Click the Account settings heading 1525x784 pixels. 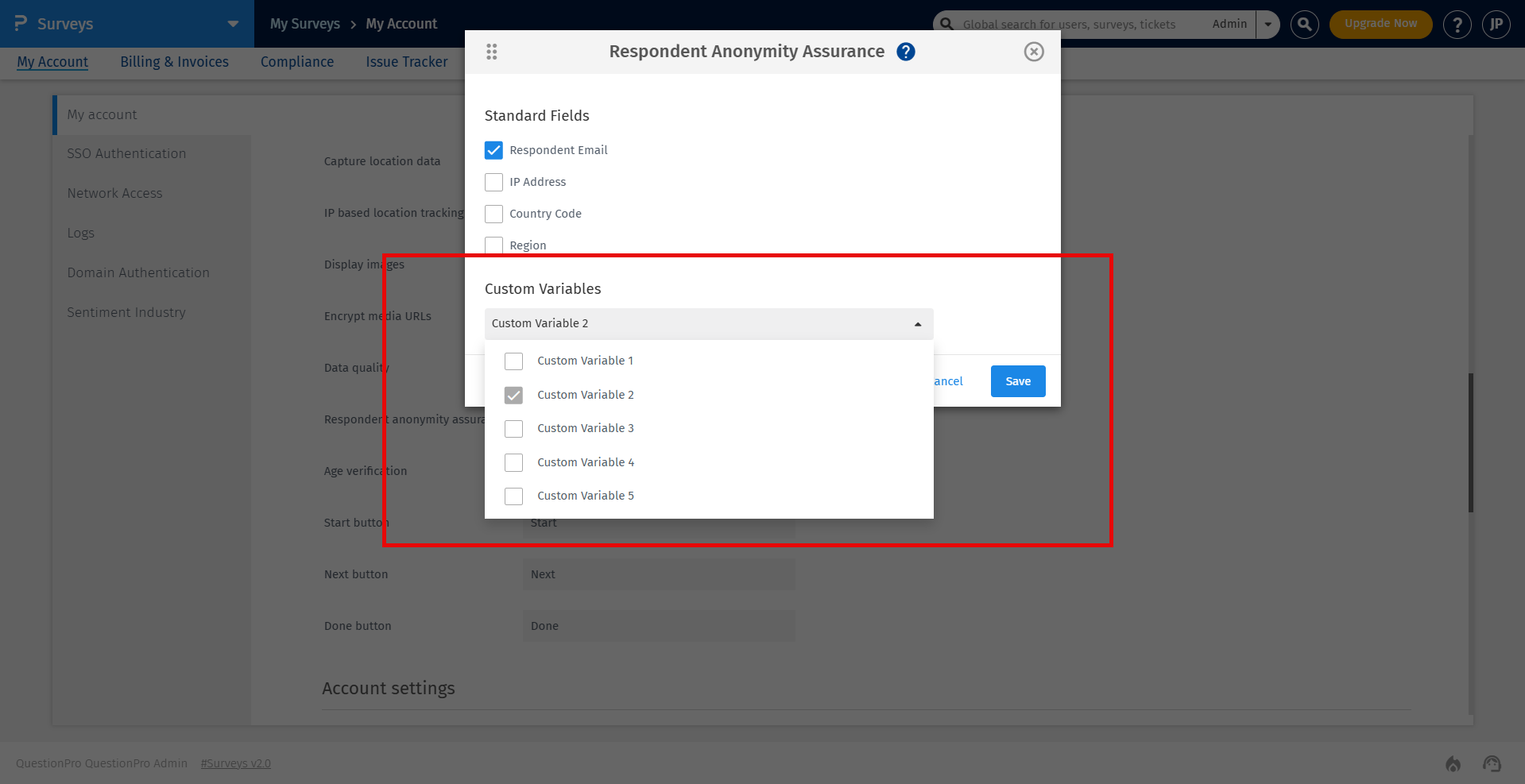(x=389, y=689)
